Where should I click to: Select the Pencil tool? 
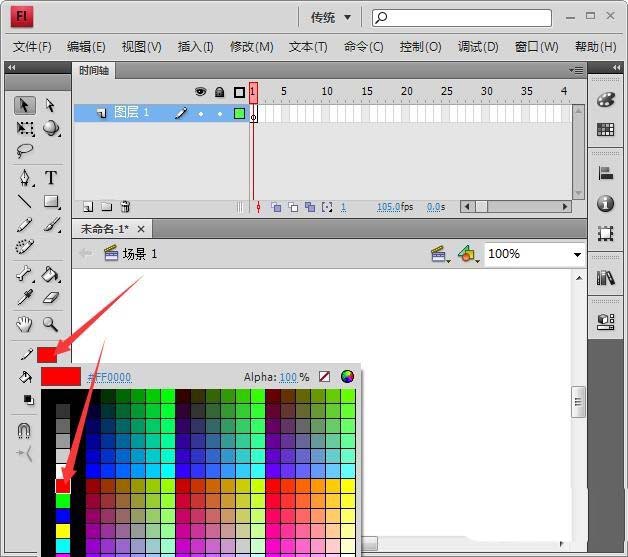(25, 225)
